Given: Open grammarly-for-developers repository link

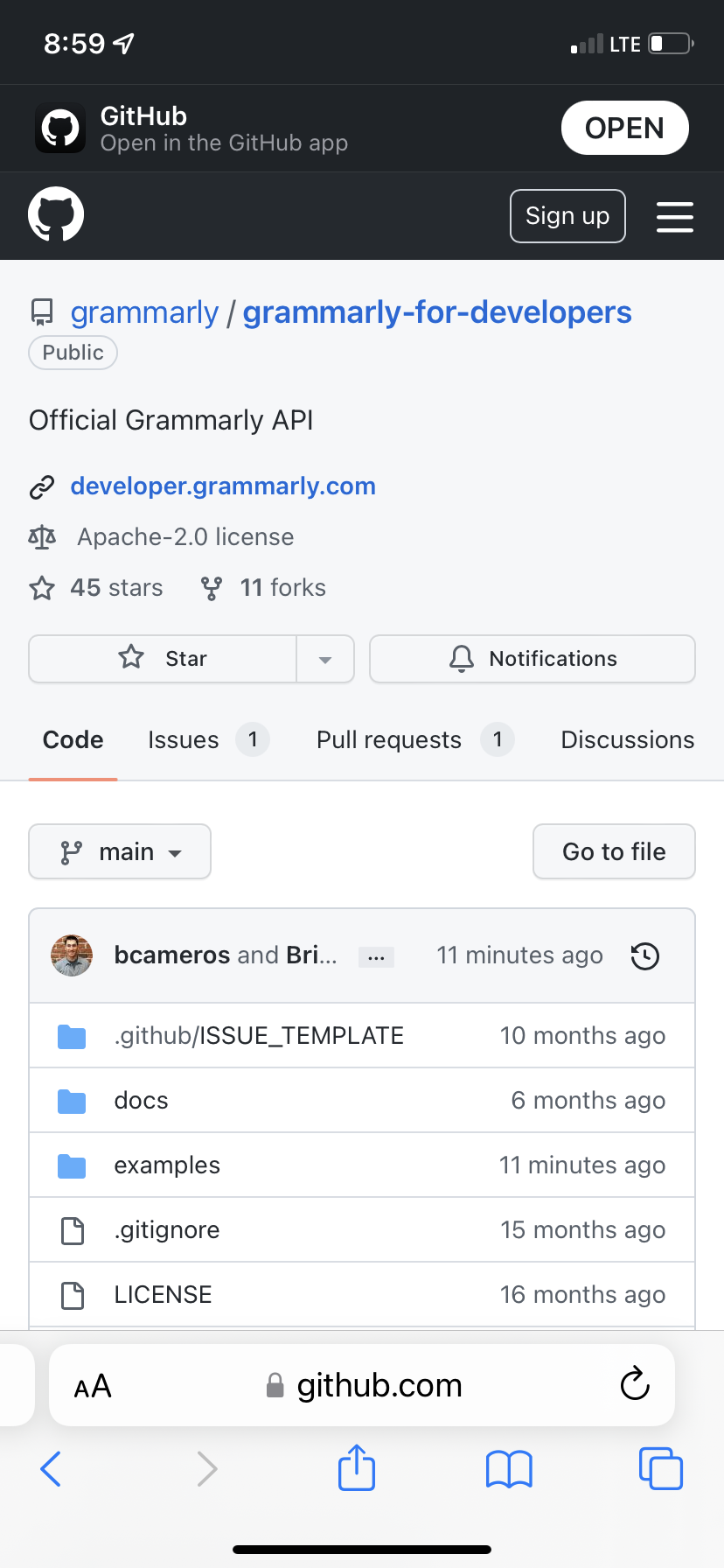Looking at the screenshot, I should tap(437, 312).
